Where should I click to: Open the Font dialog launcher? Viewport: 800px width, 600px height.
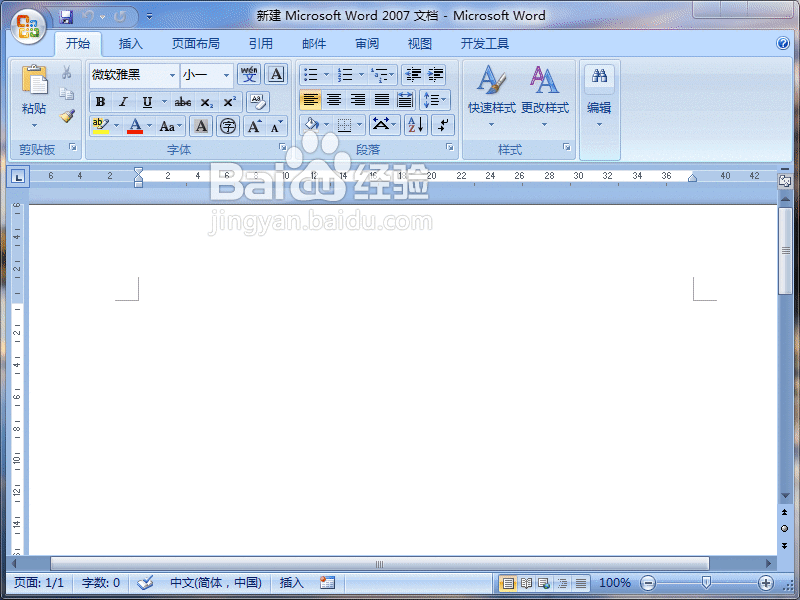coord(282,147)
